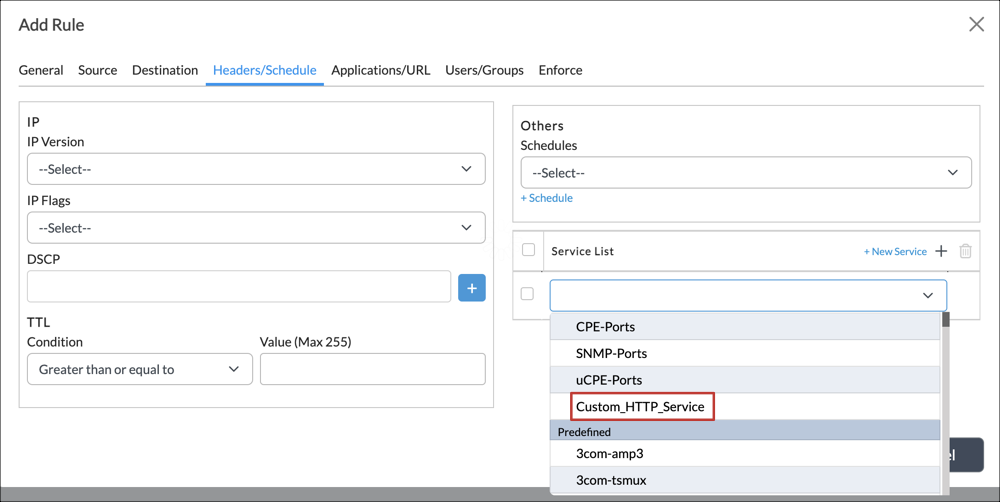Click the blue plus button next to DSCP

(472, 288)
